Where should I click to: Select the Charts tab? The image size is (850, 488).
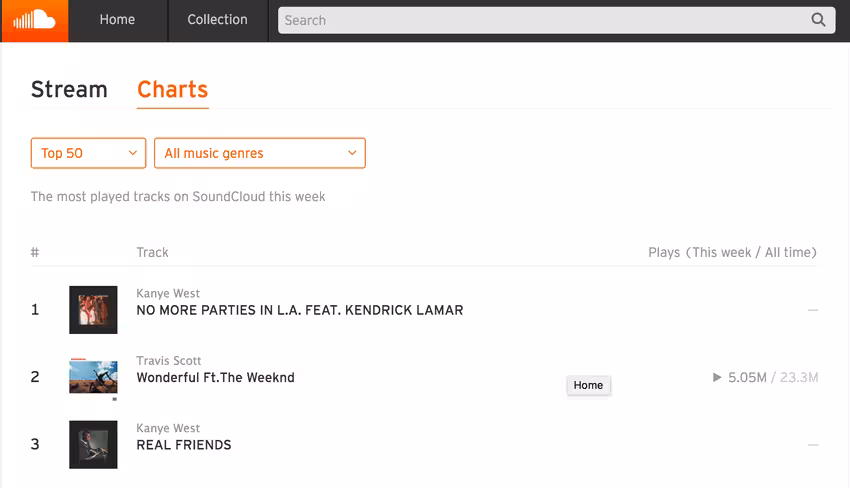(x=172, y=89)
